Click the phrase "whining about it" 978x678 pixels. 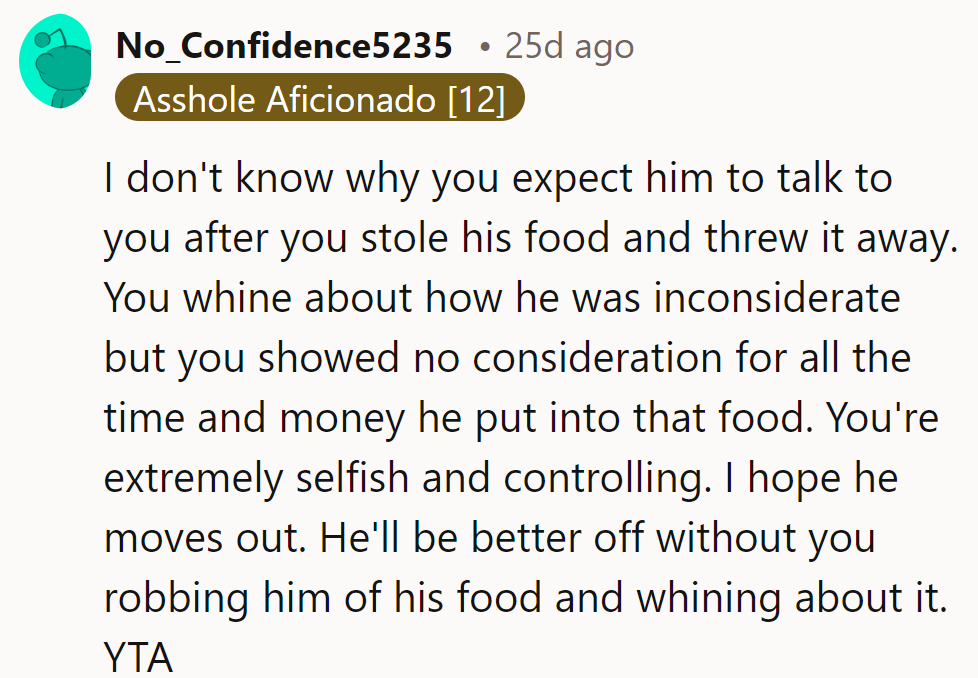(x=790, y=598)
